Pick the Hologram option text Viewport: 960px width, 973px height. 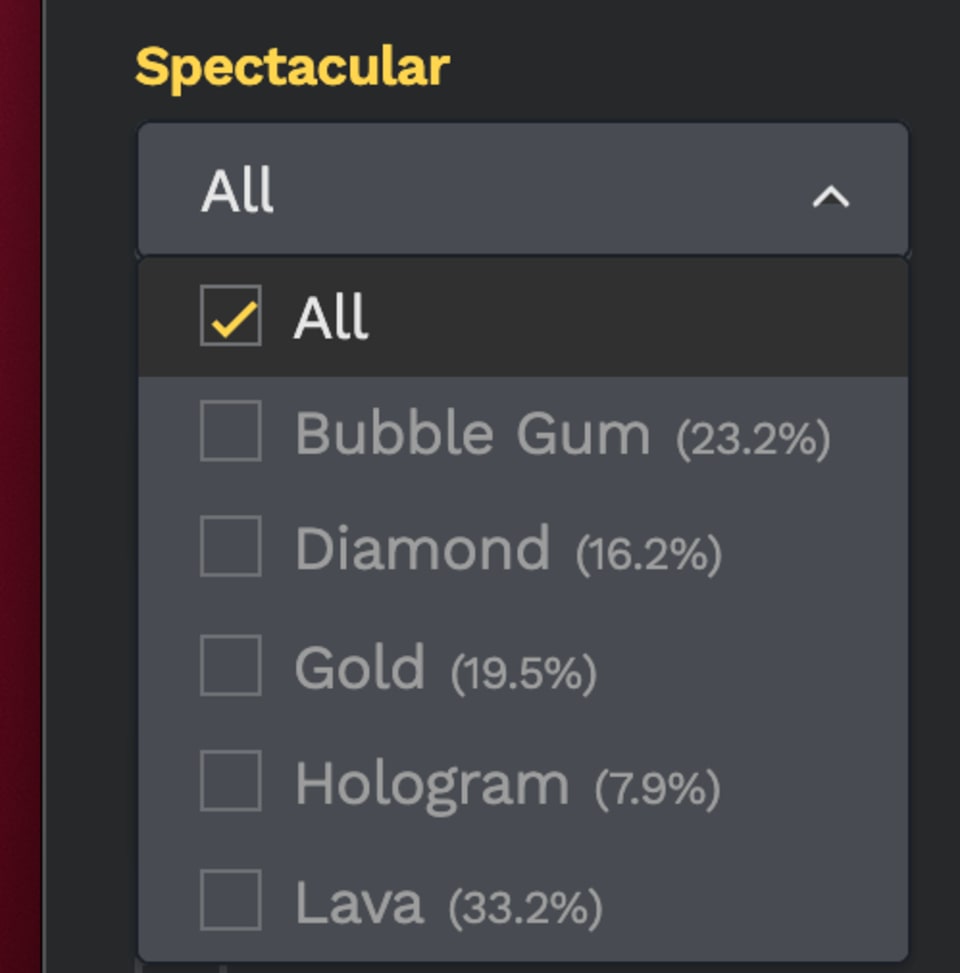pyautogui.click(x=431, y=784)
